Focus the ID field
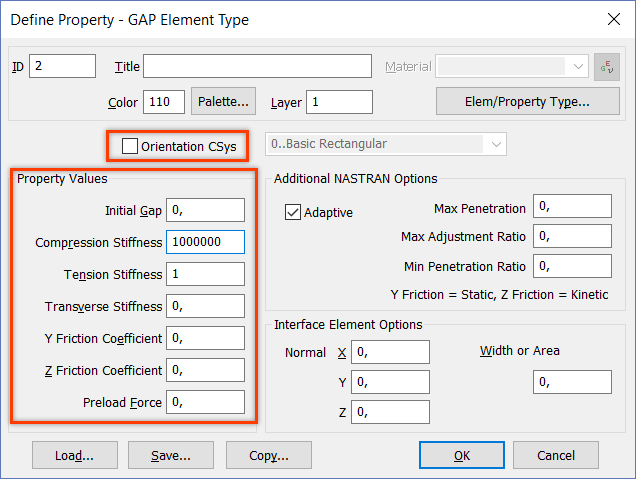The image size is (636, 479). click(62, 66)
